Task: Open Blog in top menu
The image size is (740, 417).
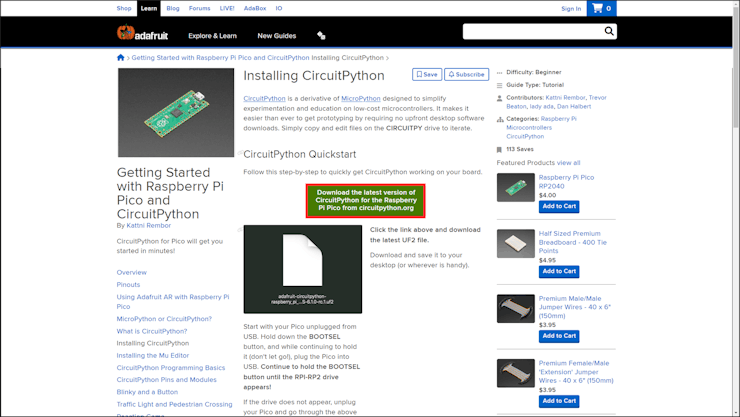Action: click(x=173, y=8)
